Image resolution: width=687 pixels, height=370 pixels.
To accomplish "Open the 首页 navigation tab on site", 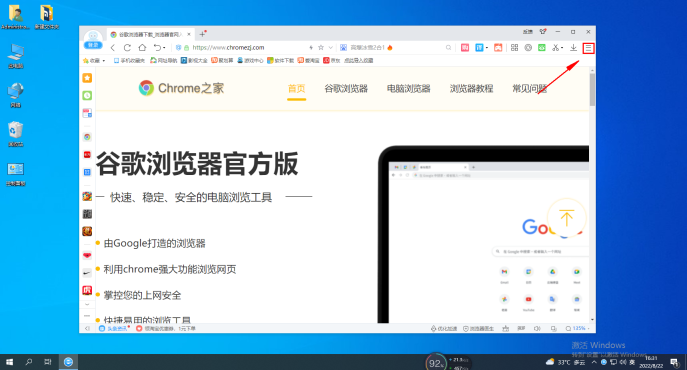I will tap(296, 89).
